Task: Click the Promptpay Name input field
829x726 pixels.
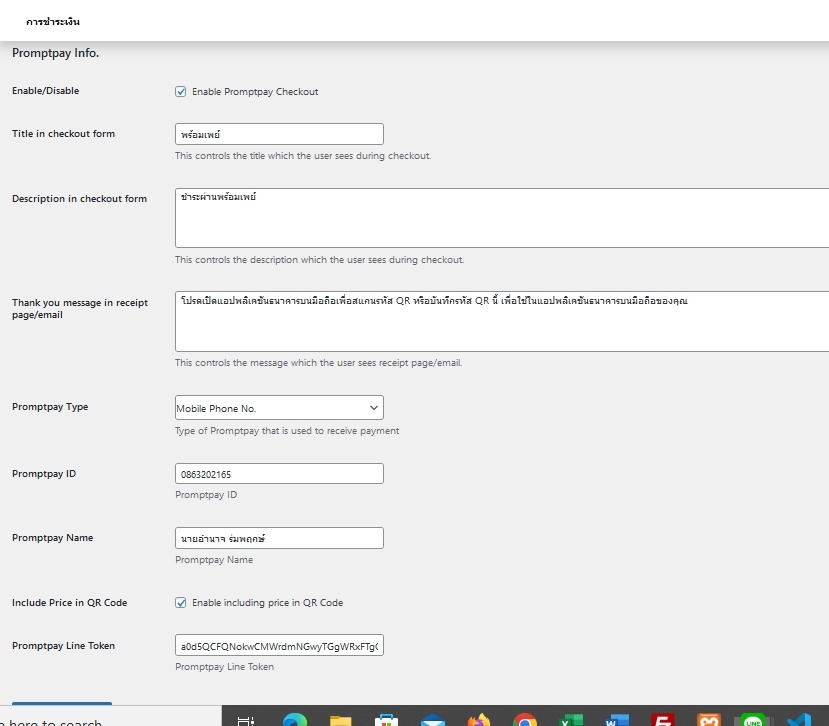Action: pyautogui.click(x=279, y=538)
